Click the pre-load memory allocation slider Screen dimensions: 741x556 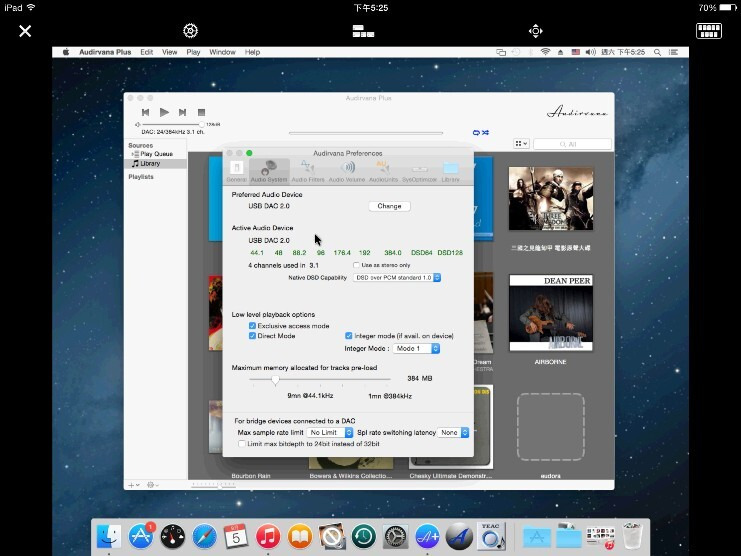276,379
